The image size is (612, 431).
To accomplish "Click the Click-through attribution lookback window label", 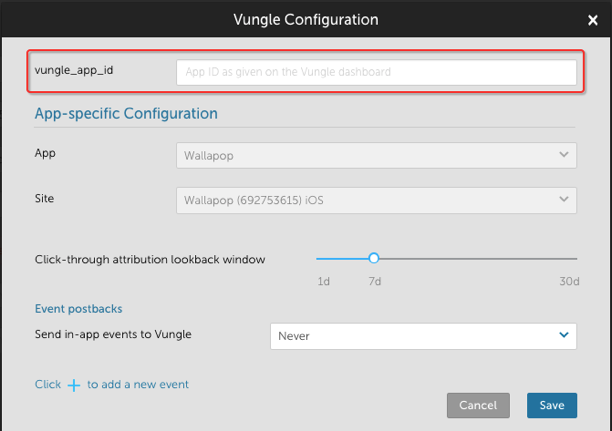I will [x=150, y=259].
